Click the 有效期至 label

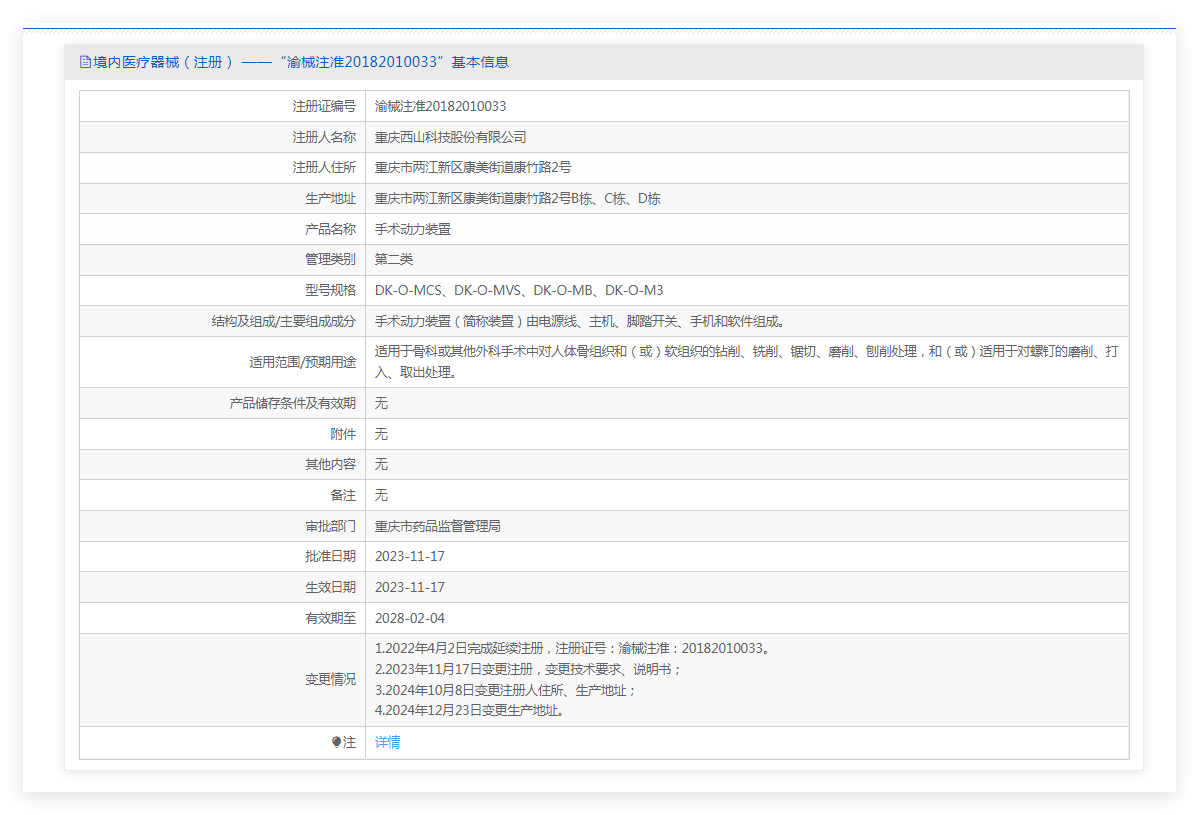click(330, 618)
